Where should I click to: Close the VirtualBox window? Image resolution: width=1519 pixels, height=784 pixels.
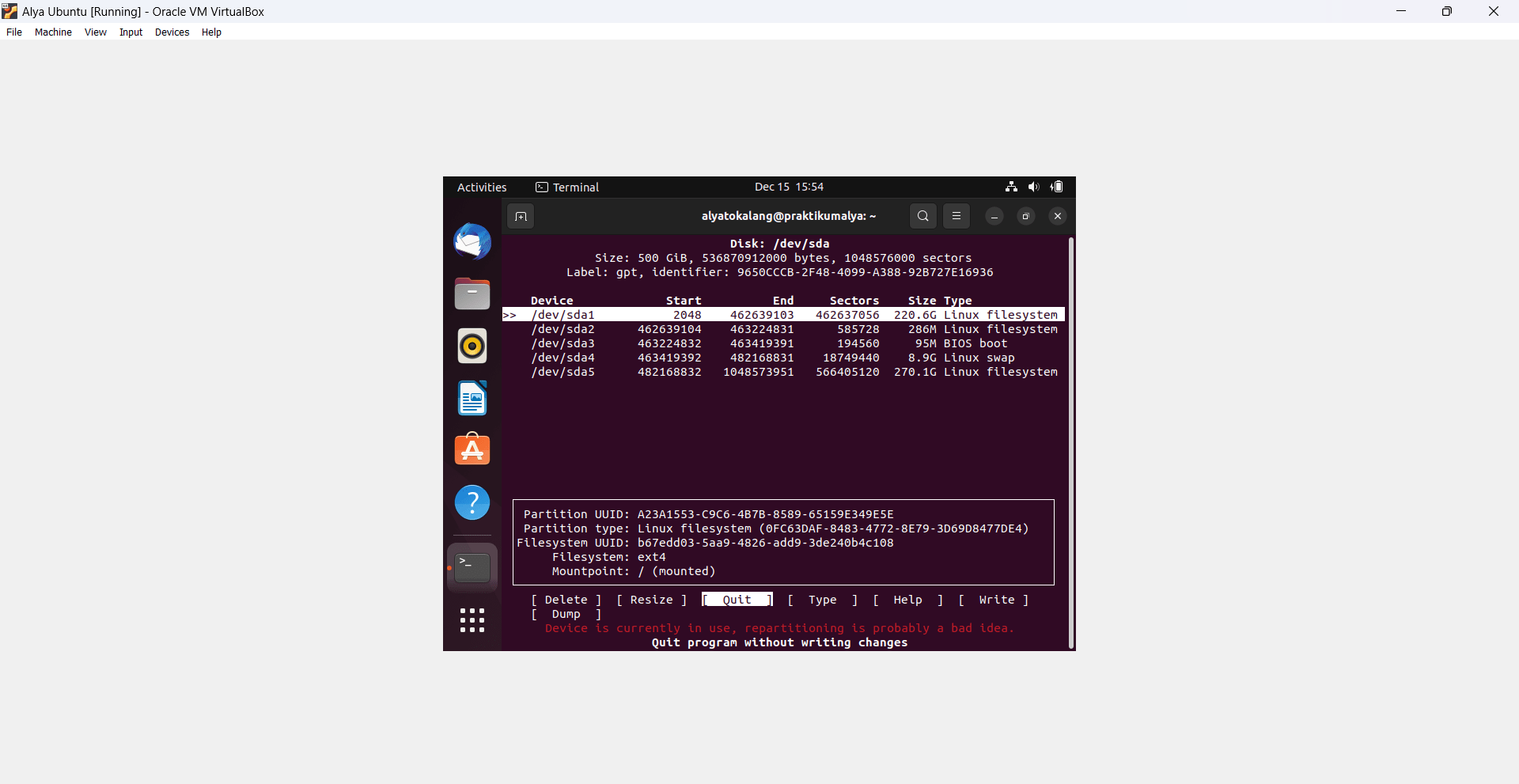(1494, 11)
